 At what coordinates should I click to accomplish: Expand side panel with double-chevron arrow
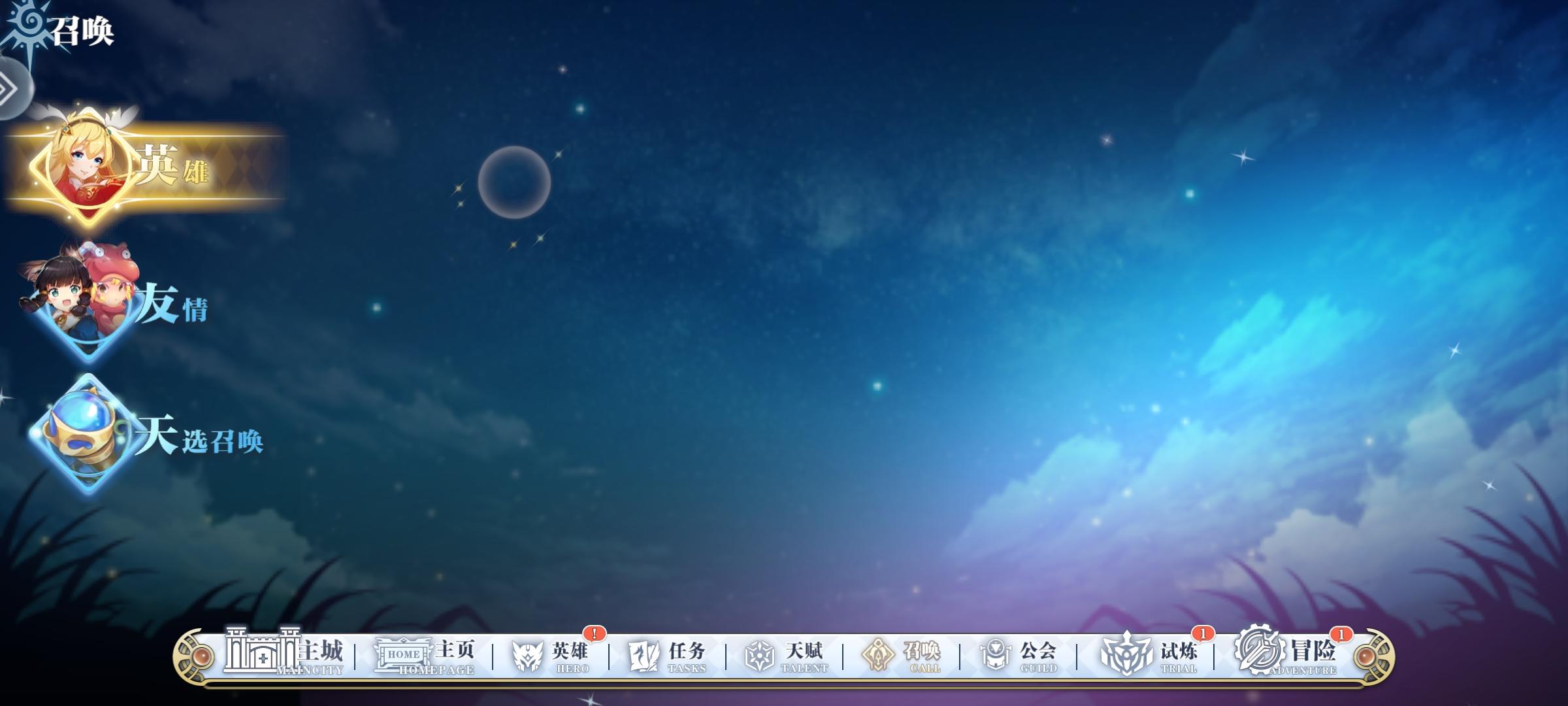[9, 89]
